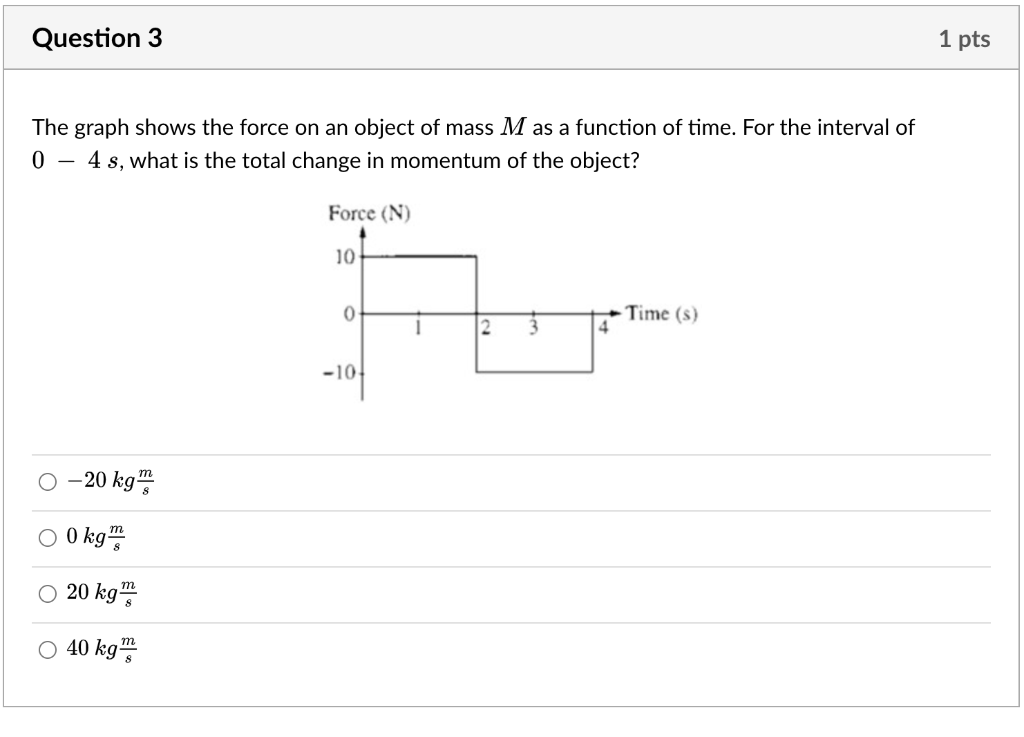Select the 20 kg·m/s radio button
Image resolution: width=1024 pixels, height=737 pixels.
click(x=46, y=593)
